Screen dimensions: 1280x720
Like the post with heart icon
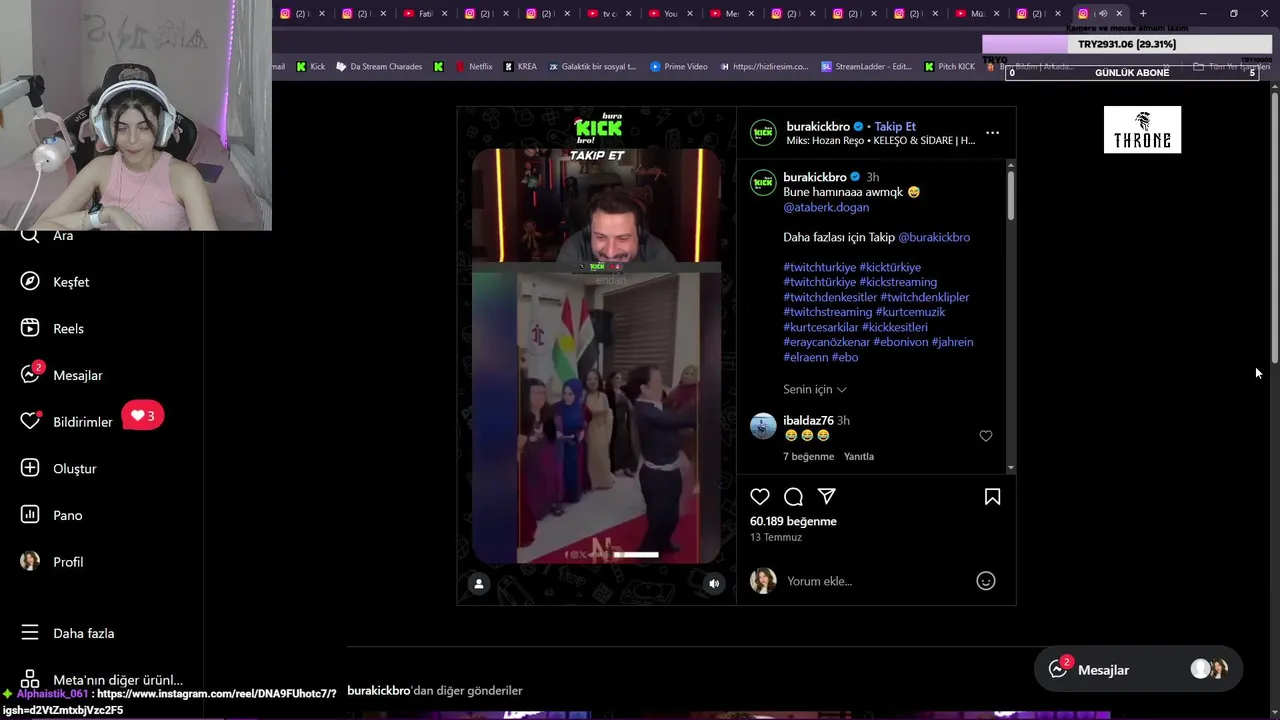pyautogui.click(x=760, y=497)
